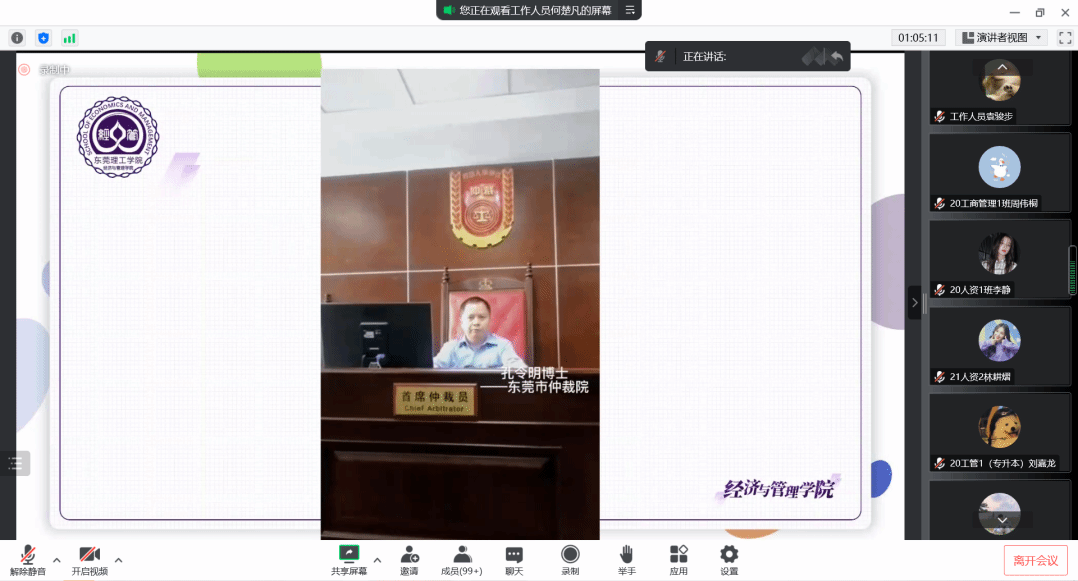1078x581 pixels.
Task: Expand audio options arrow beside microphone
Action: click(x=57, y=559)
